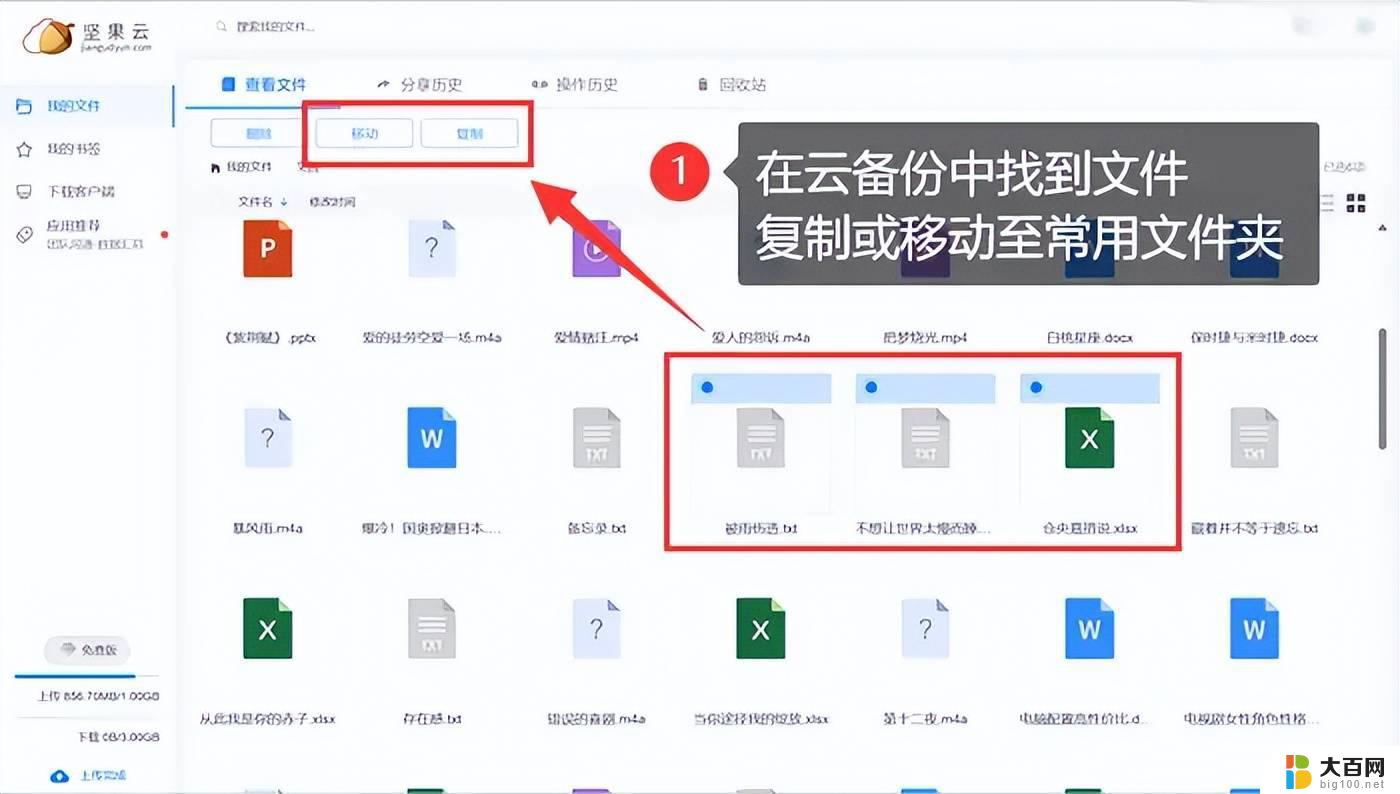Screen dimensions: 1400x794
Task: Click file name 暴风雨.m4a
Action: coord(268,528)
